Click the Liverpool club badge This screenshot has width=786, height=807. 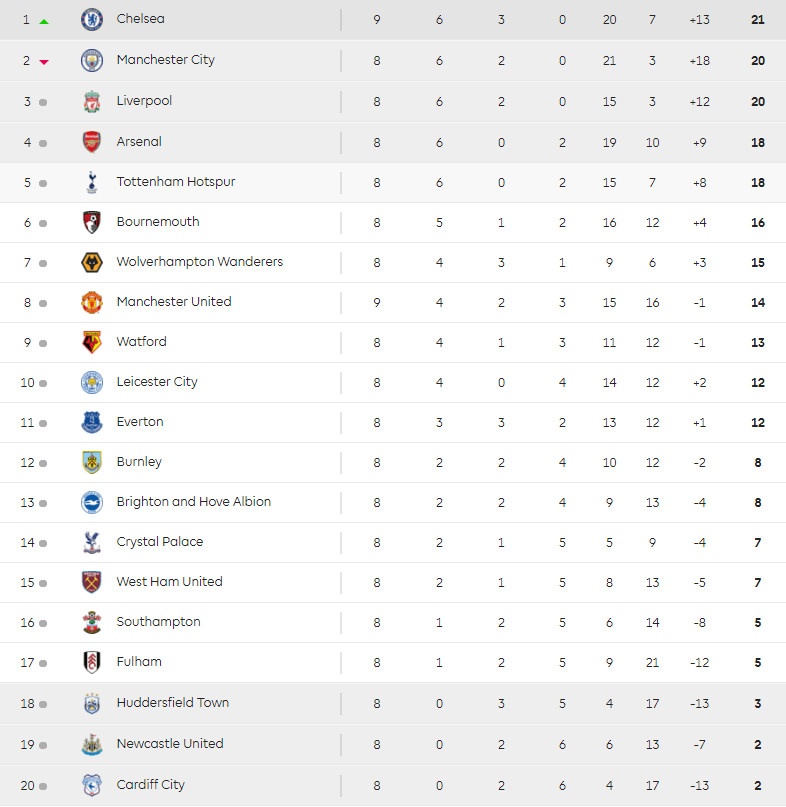click(92, 101)
